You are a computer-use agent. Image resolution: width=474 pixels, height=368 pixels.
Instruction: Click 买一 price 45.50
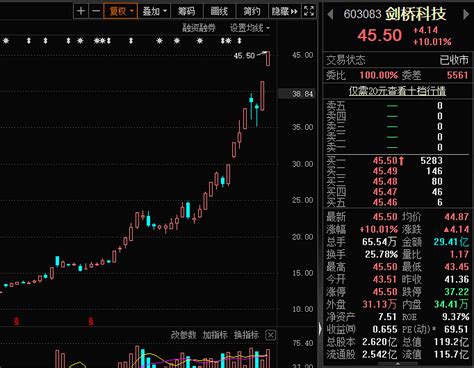(385, 161)
